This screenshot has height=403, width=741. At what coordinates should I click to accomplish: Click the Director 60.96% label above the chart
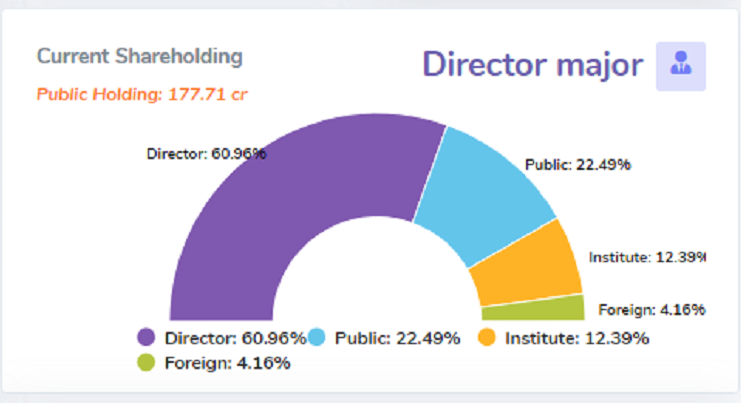206,154
